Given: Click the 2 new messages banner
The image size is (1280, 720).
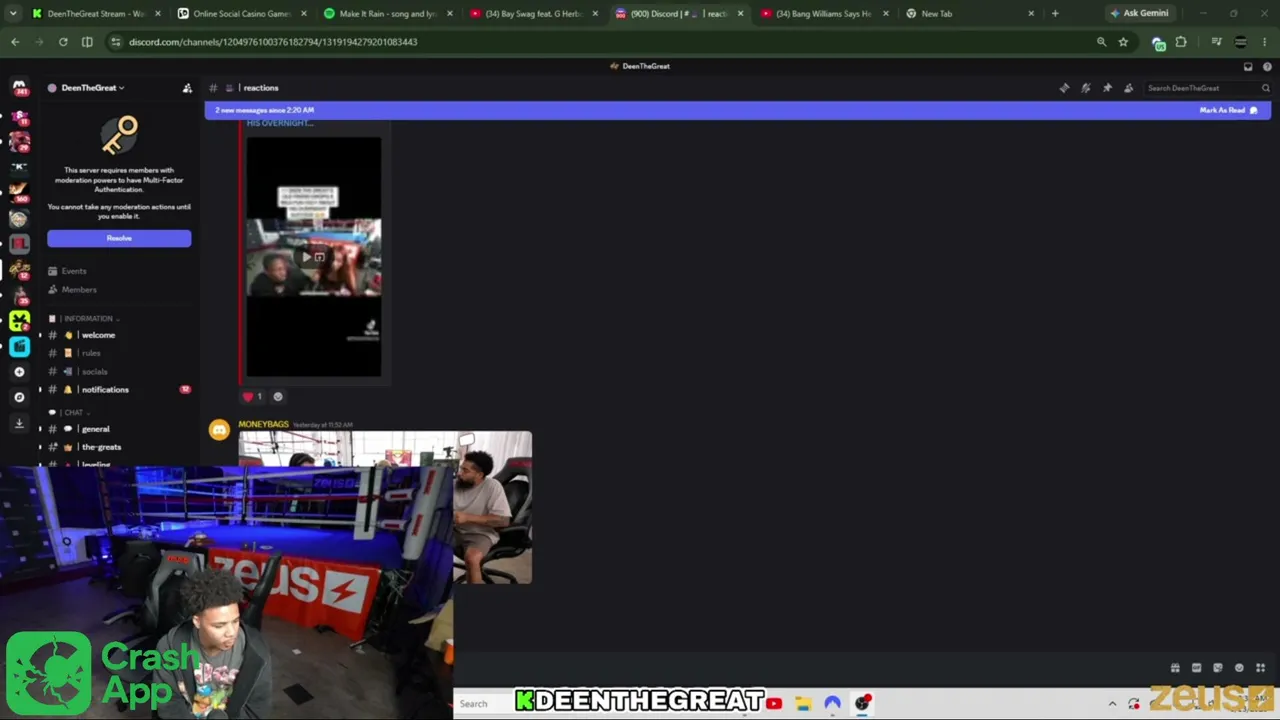Looking at the screenshot, I should pos(738,110).
